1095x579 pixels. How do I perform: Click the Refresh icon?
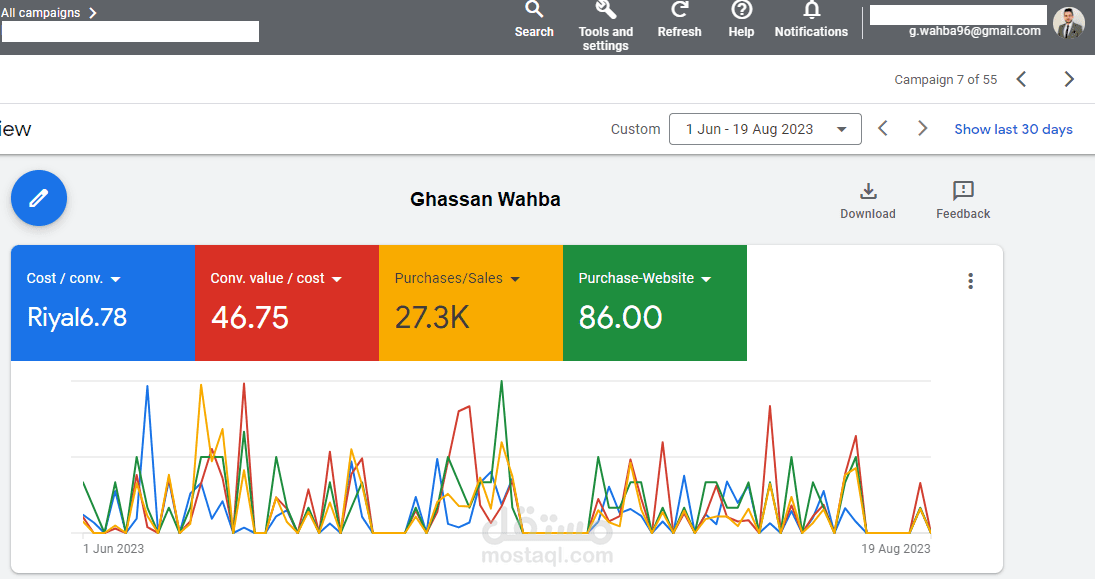pyautogui.click(x=679, y=11)
